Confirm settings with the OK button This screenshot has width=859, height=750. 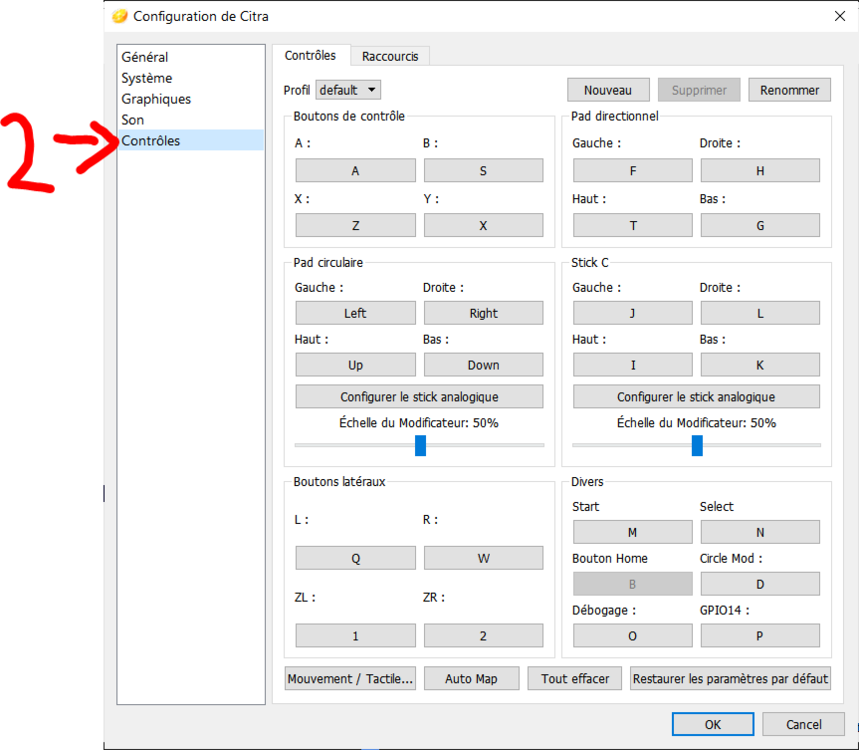click(x=712, y=724)
